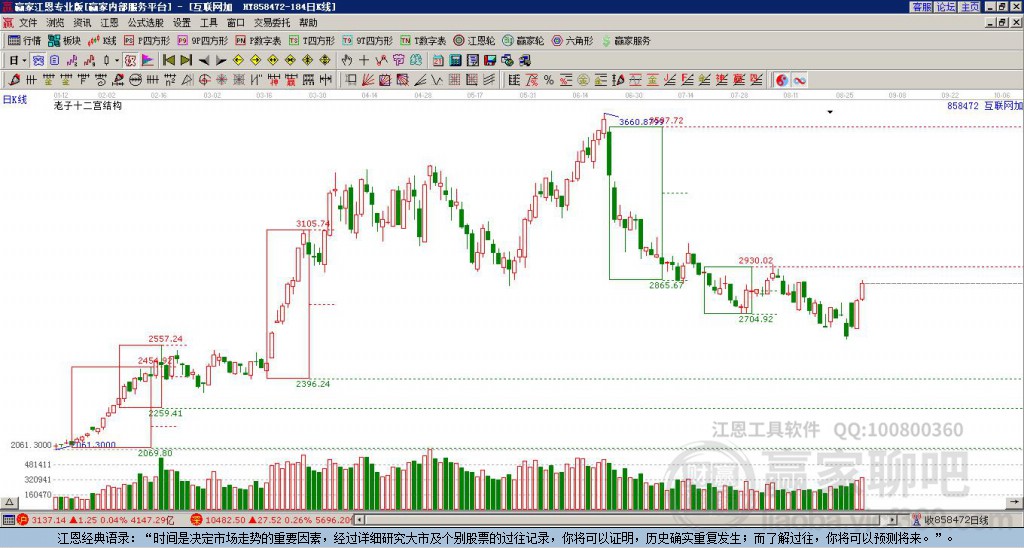Open the 9T四方形 tool
Screen dimensions: 1024x548
click(x=367, y=40)
